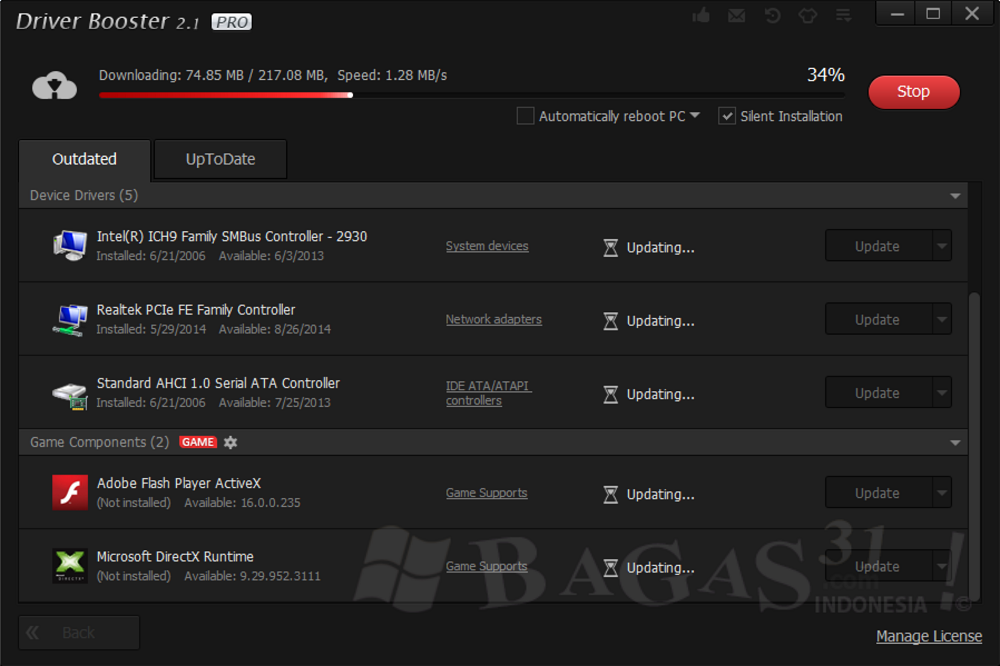Click the thumbs-up like icon
This screenshot has height=666, width=1000.
pyautogui.click(x=701, y=15)
